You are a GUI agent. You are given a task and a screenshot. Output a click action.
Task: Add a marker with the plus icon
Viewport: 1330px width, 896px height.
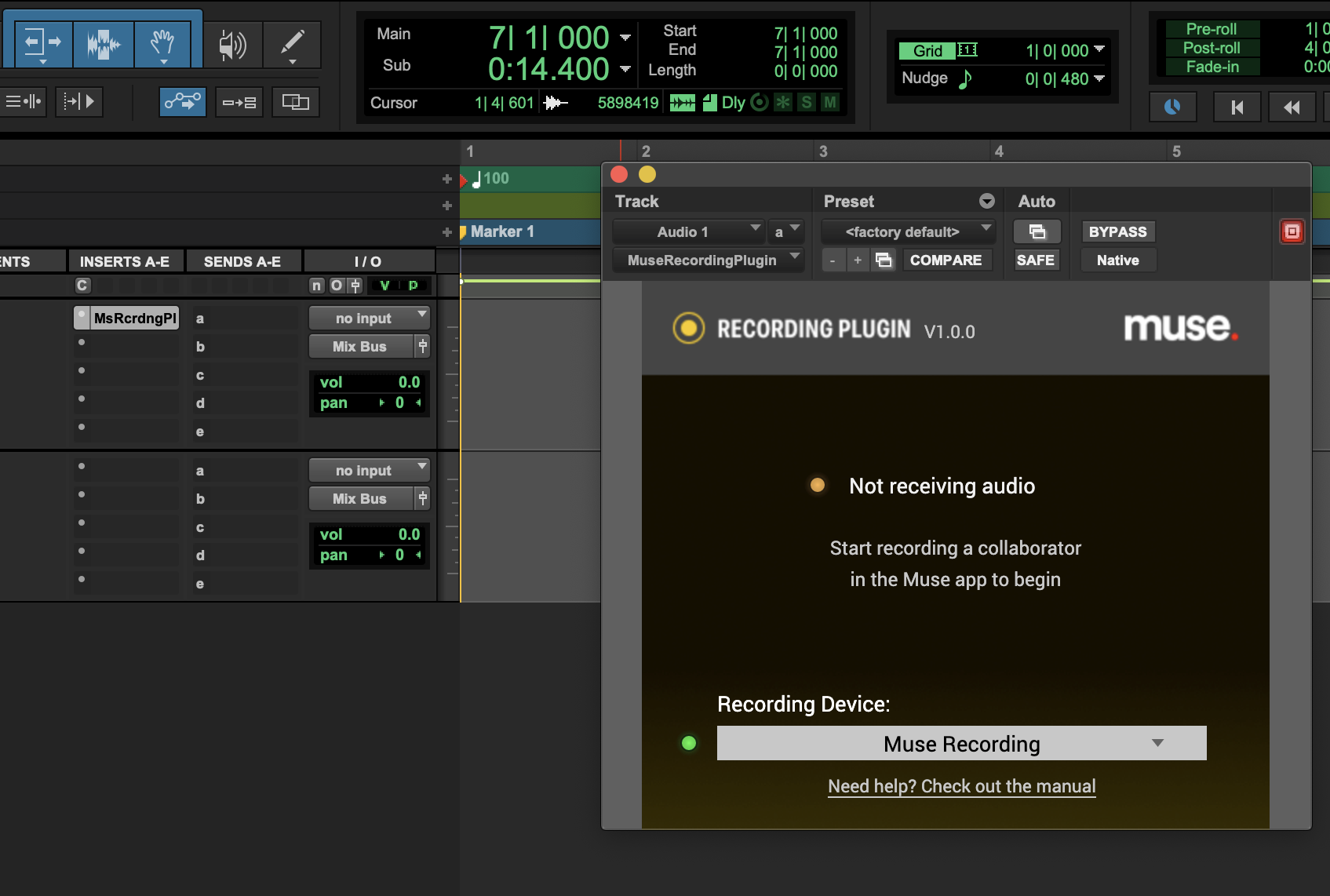pyautogui.click(x=447, y=232)
